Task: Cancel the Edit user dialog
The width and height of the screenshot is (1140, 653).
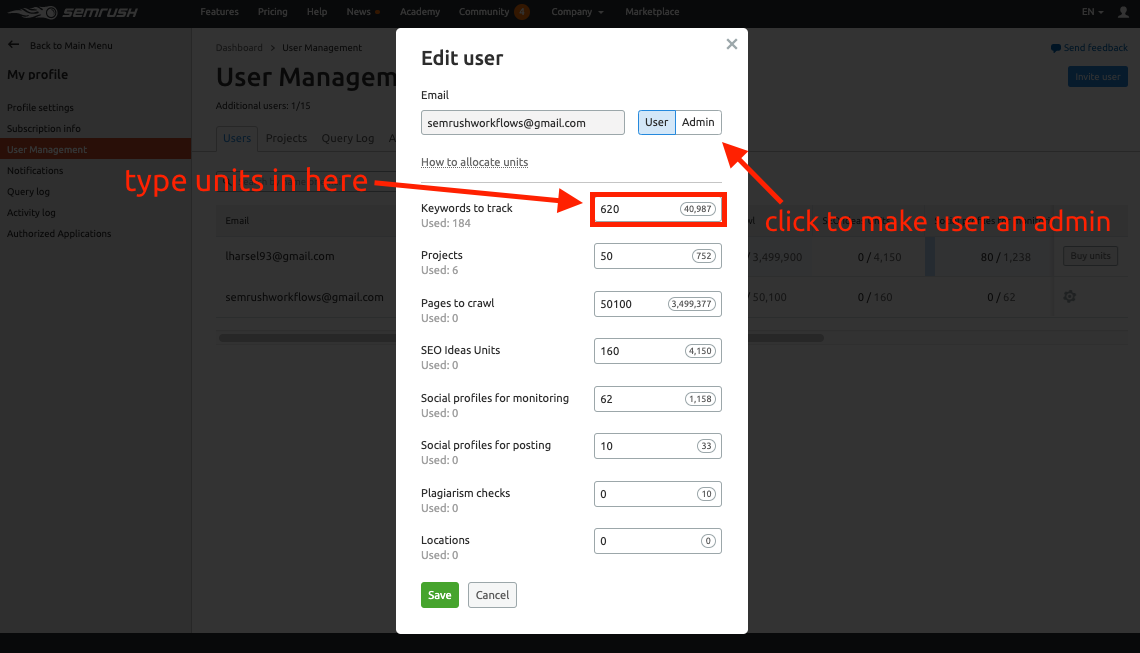Action: [x=492, y=595]
